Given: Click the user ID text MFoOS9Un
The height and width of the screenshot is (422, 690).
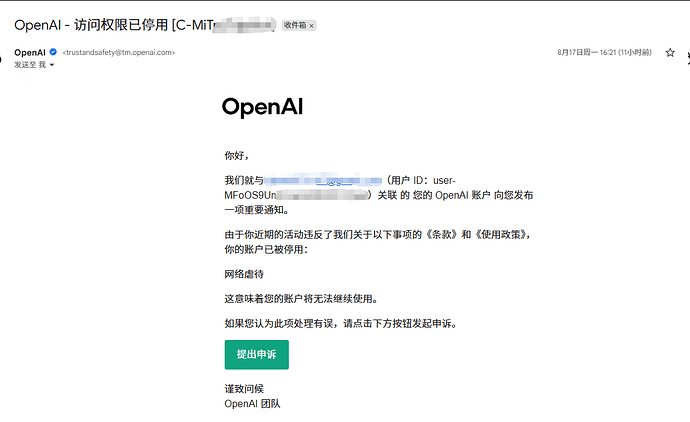Looking at the screenshot, I should 250,195.
